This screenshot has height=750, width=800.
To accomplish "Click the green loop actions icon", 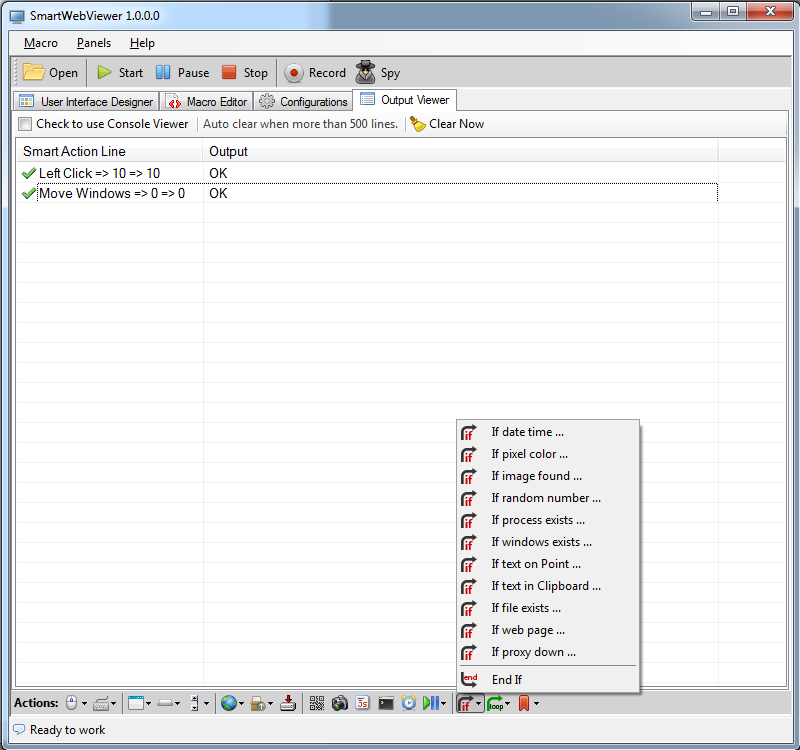I will pyautogui.click(x=495, y=704).
